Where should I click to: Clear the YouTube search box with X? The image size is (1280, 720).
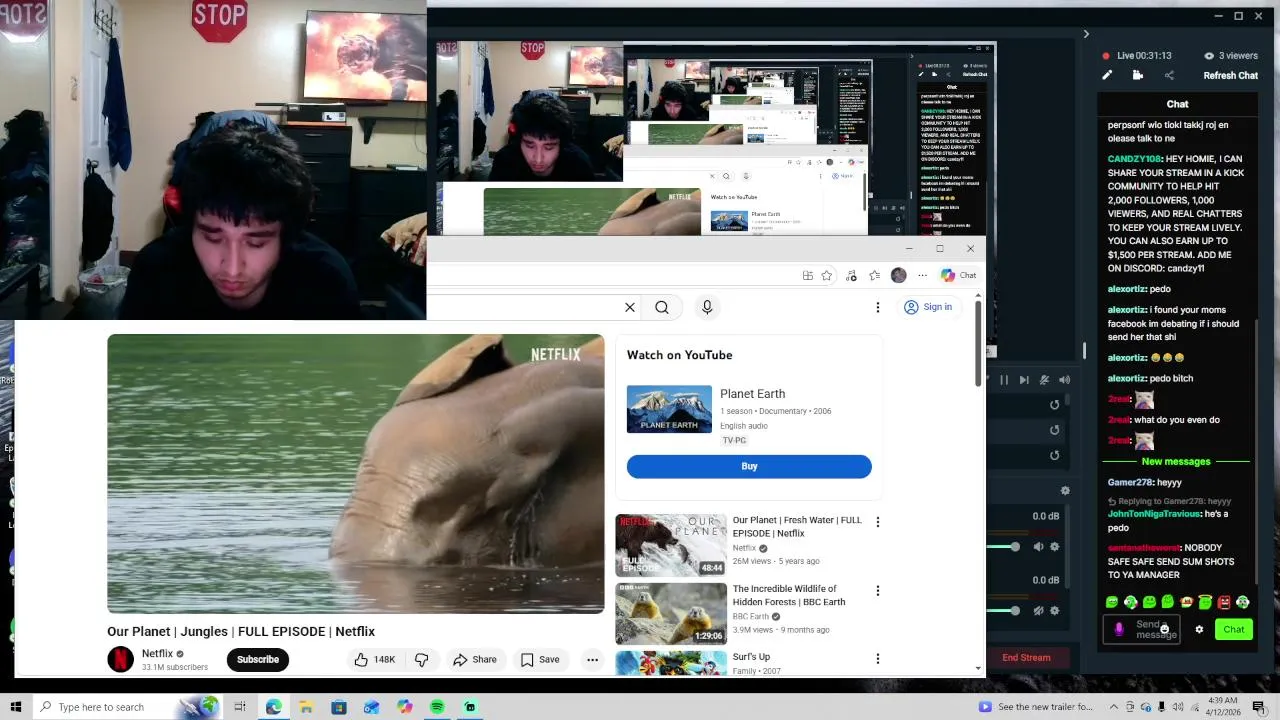click(x=630, y=307)
